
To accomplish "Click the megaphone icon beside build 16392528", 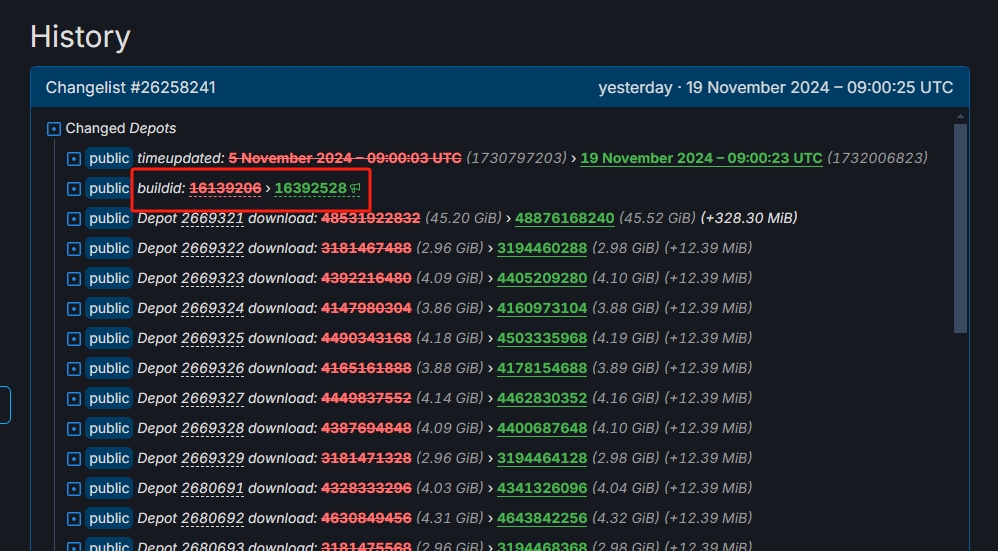I will pyautogui.click(x=355, y=188).
